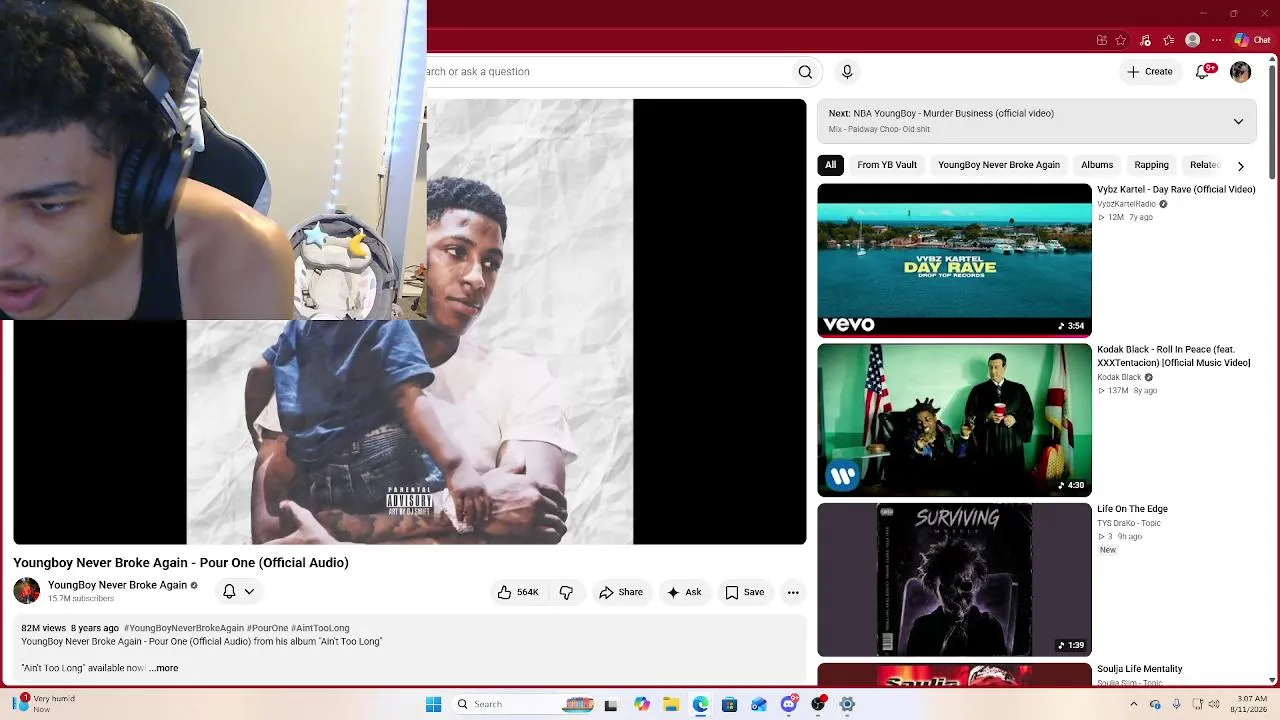1280x720 pixels.
Task: Launch Copilot from the taskbar
Action: pos(642,704)
